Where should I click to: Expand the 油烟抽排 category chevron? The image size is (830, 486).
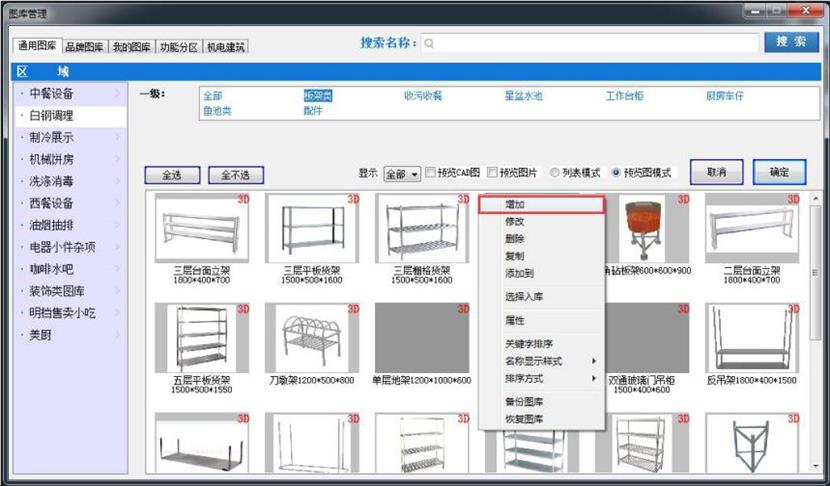[x=118, y=226]
